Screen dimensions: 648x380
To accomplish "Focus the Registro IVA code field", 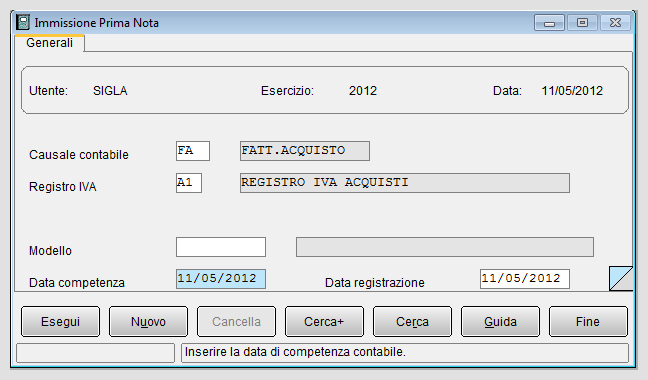I will (189, 183).
